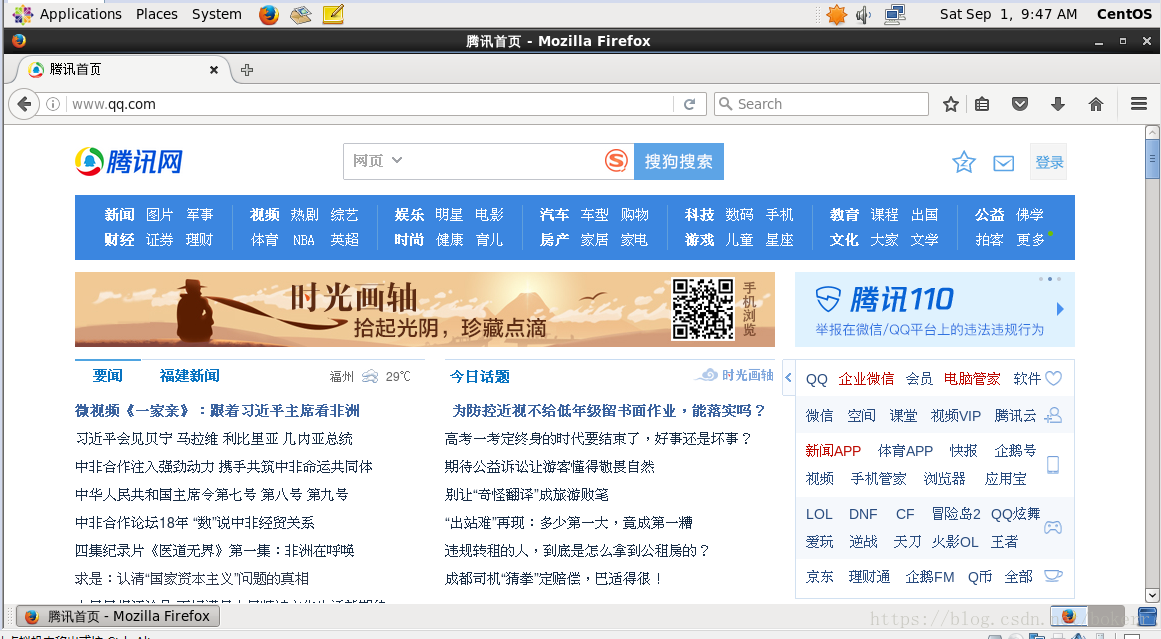Image resolution: width=1161 pixels, height=639 pixels.
Task: Open the Firefox hamburger menu
Action: pos(1139,104)
